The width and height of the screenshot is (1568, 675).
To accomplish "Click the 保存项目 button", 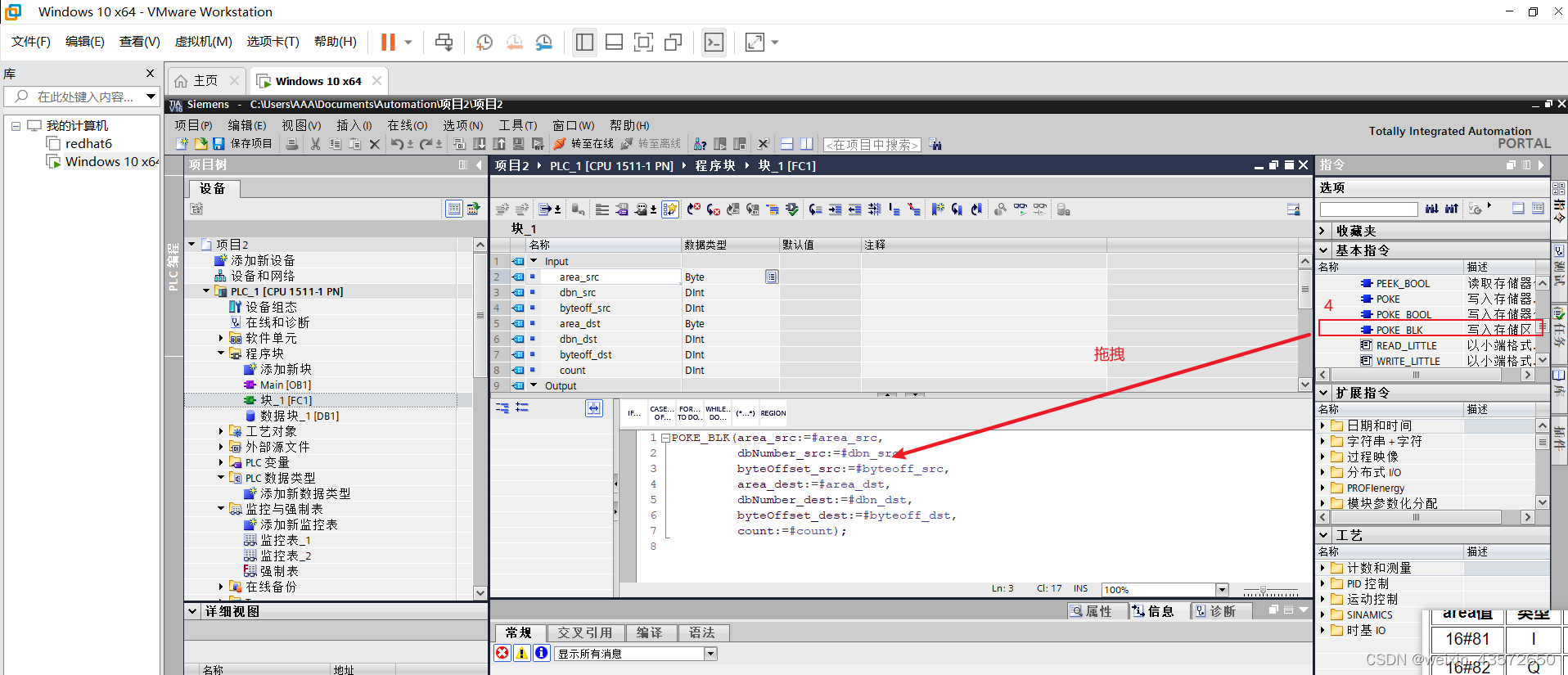I will tap(242, 144).
